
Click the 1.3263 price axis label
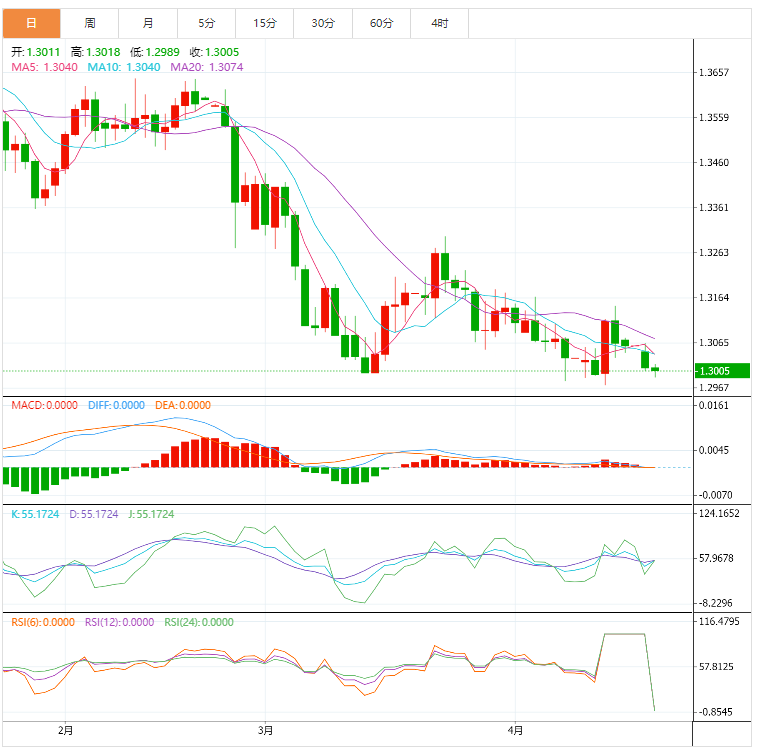(x=714, y=252)
